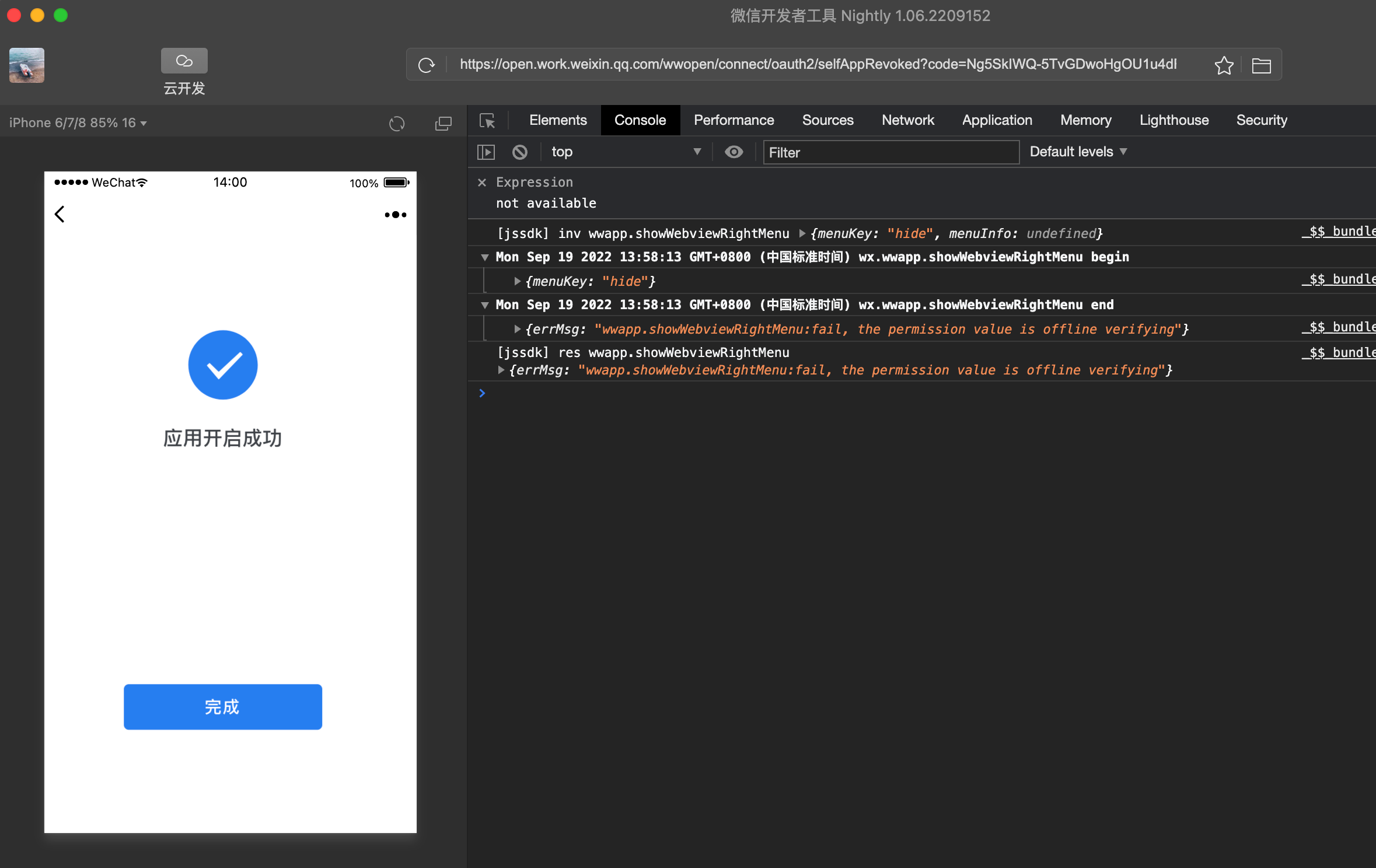Switch to the Network tab
The width and height of the screenshot is (1376, 868).
point(907,120)
